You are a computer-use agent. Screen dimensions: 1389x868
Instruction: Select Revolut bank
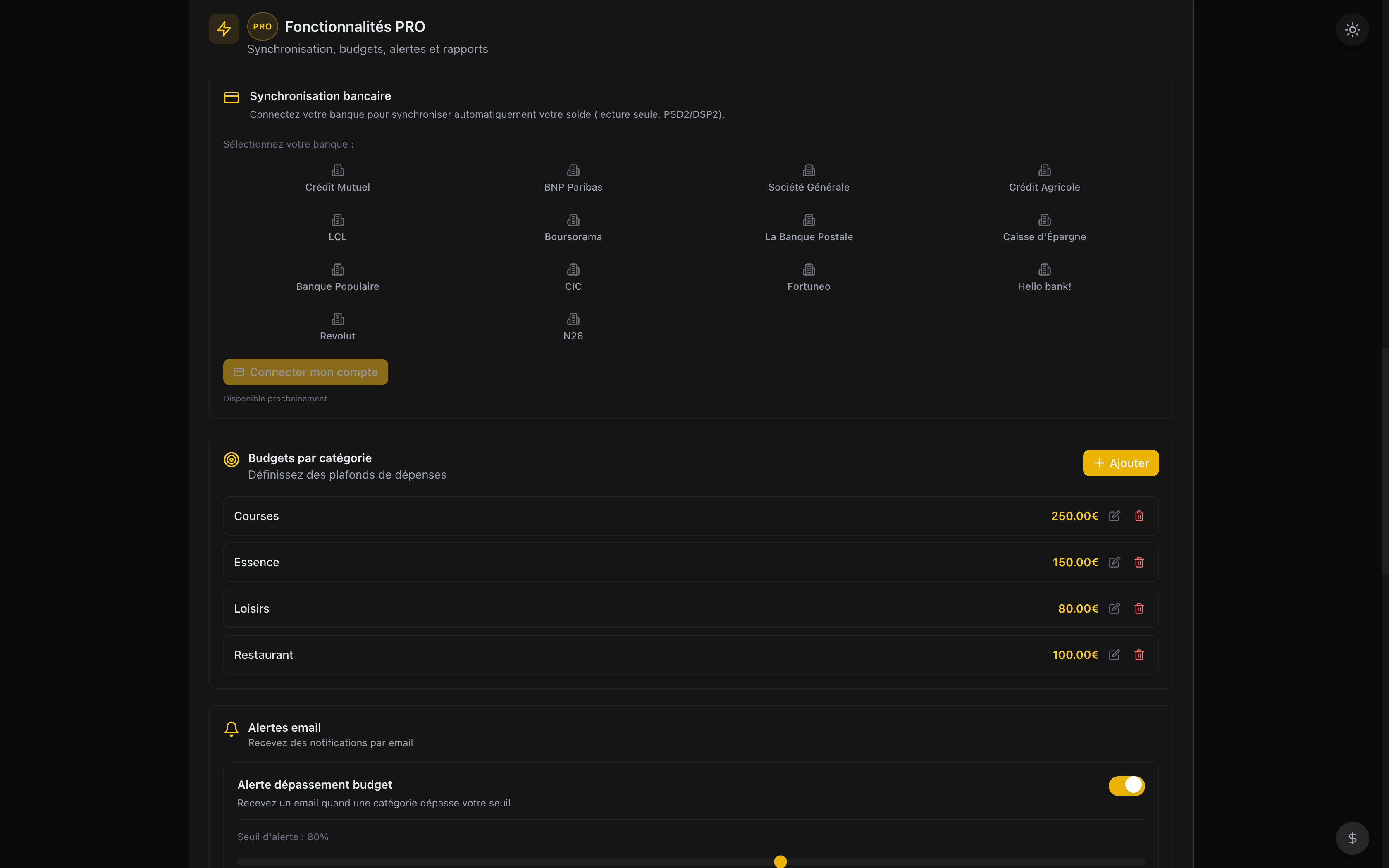tap(337, 327)
